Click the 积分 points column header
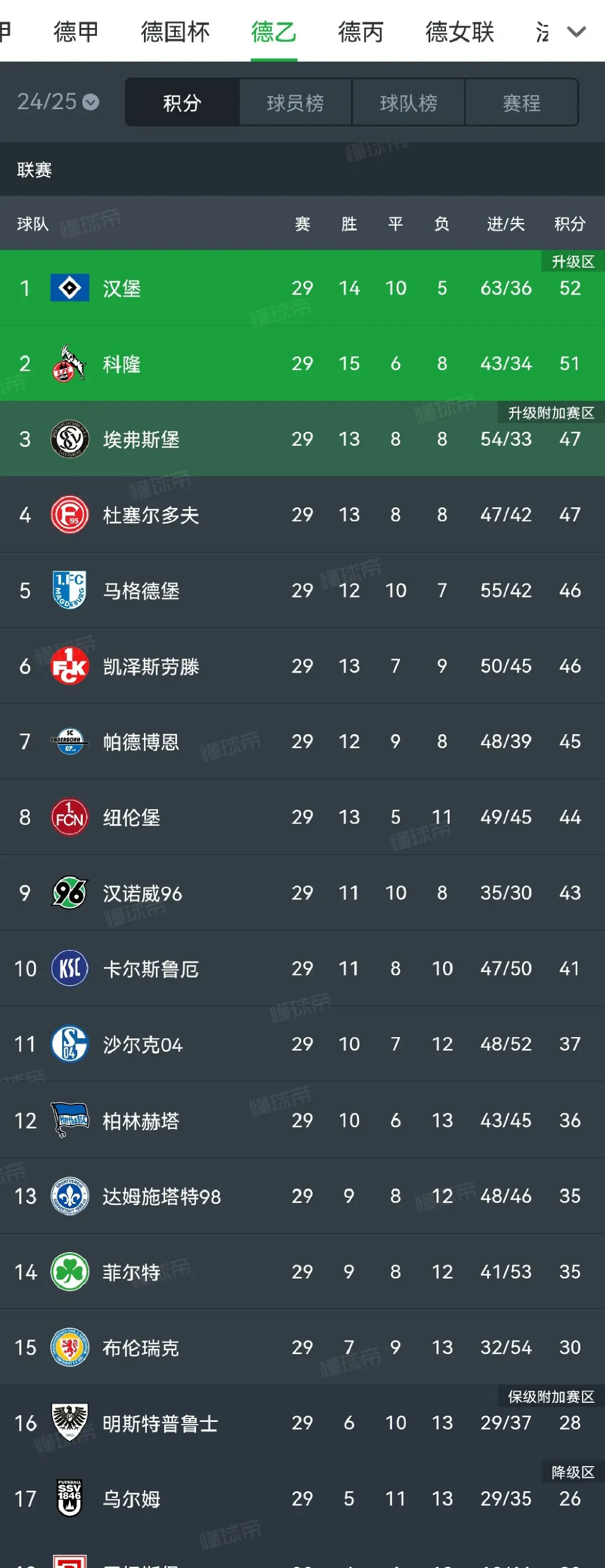Screen dimensions: 605x1568 tap(570, 224)
